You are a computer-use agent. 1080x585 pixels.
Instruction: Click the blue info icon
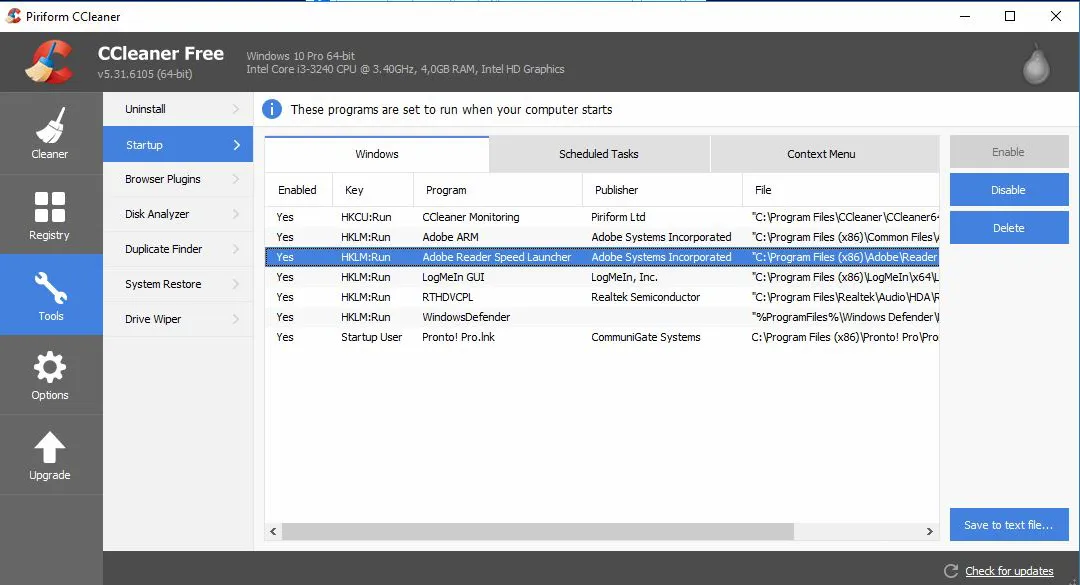click(x=272, y=109)
